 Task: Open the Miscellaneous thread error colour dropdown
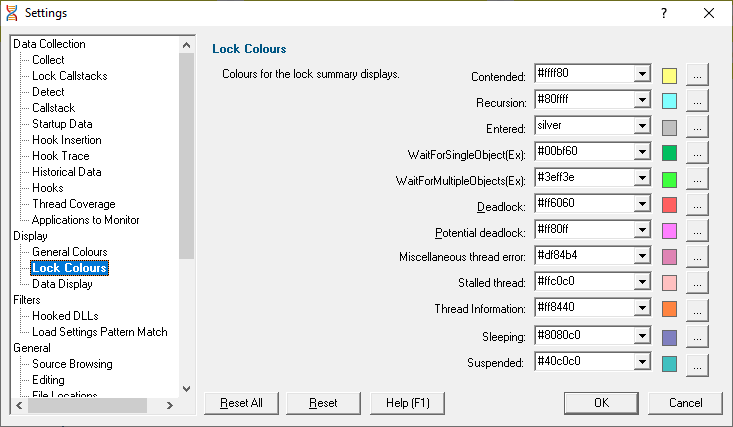click(x=642, y=255)
